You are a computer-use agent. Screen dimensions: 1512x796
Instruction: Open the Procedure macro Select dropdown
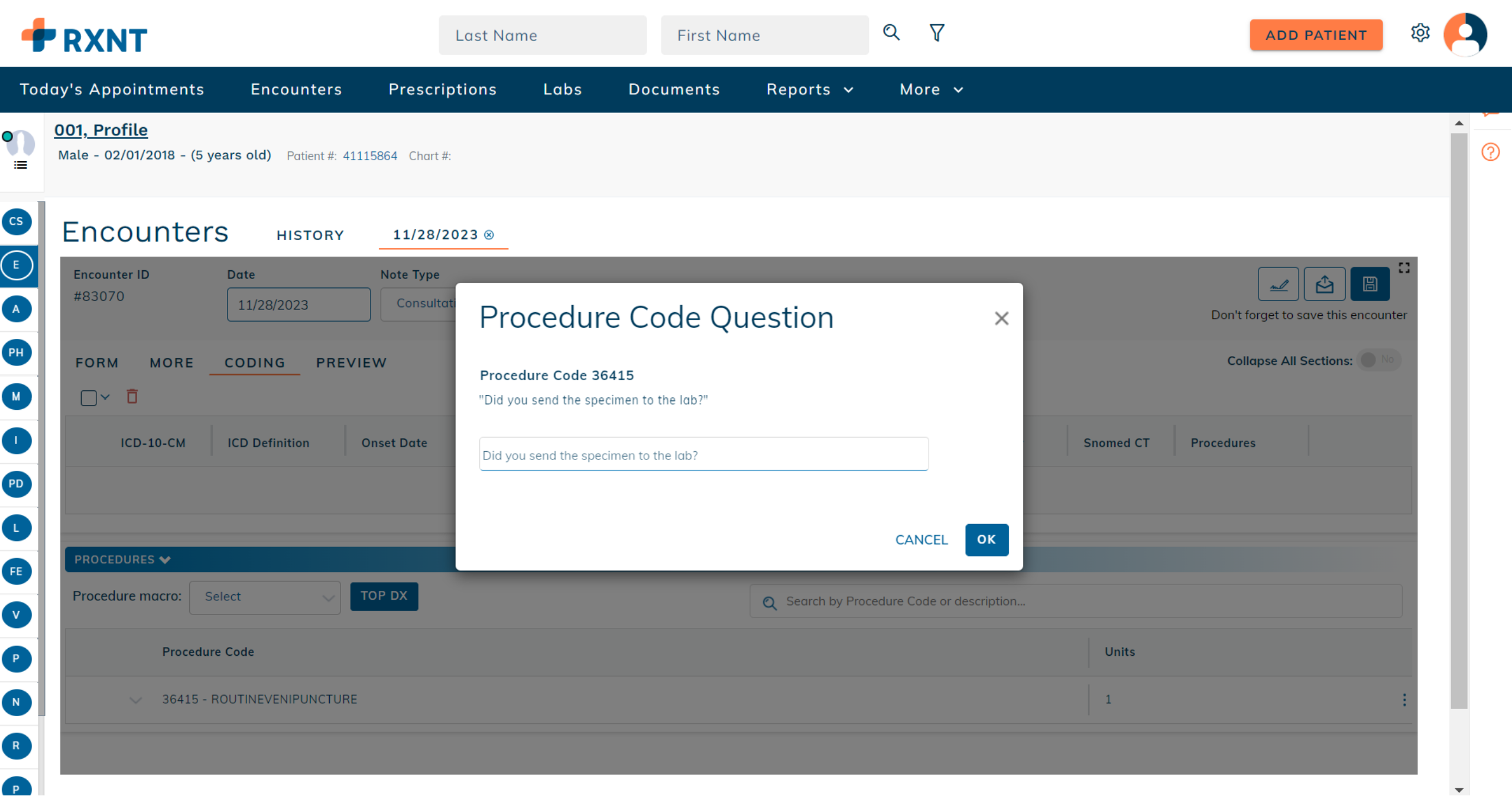(265, 597)
